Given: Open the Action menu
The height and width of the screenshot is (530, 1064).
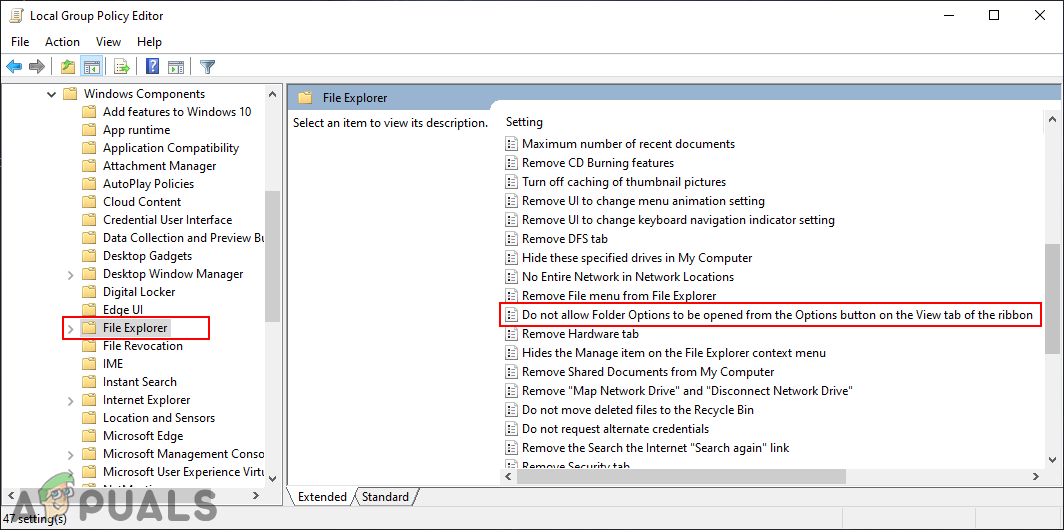Looking at the screenshot, I should coord(62,42).
